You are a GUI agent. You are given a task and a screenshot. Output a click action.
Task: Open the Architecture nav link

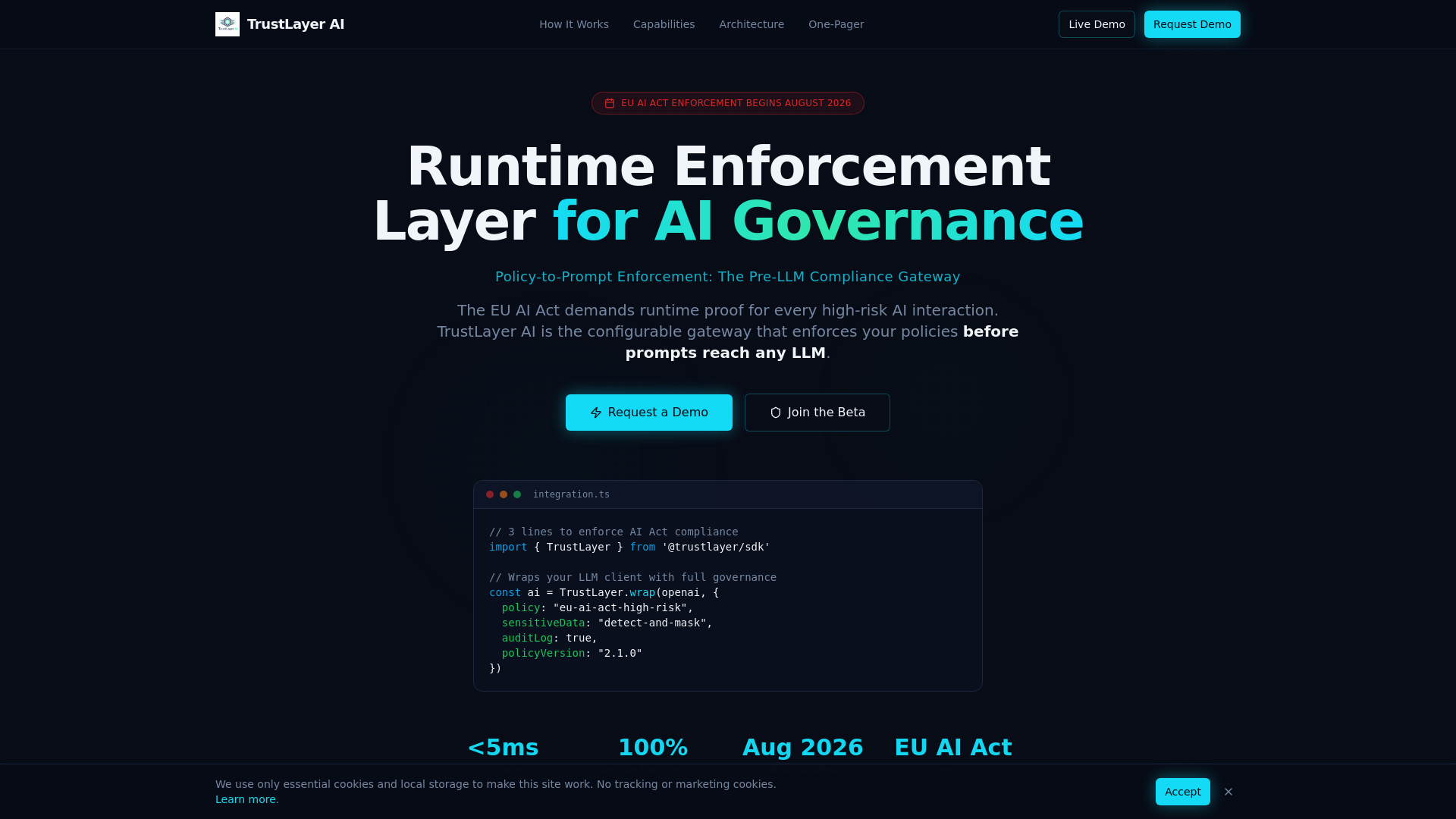pos(752,24)
